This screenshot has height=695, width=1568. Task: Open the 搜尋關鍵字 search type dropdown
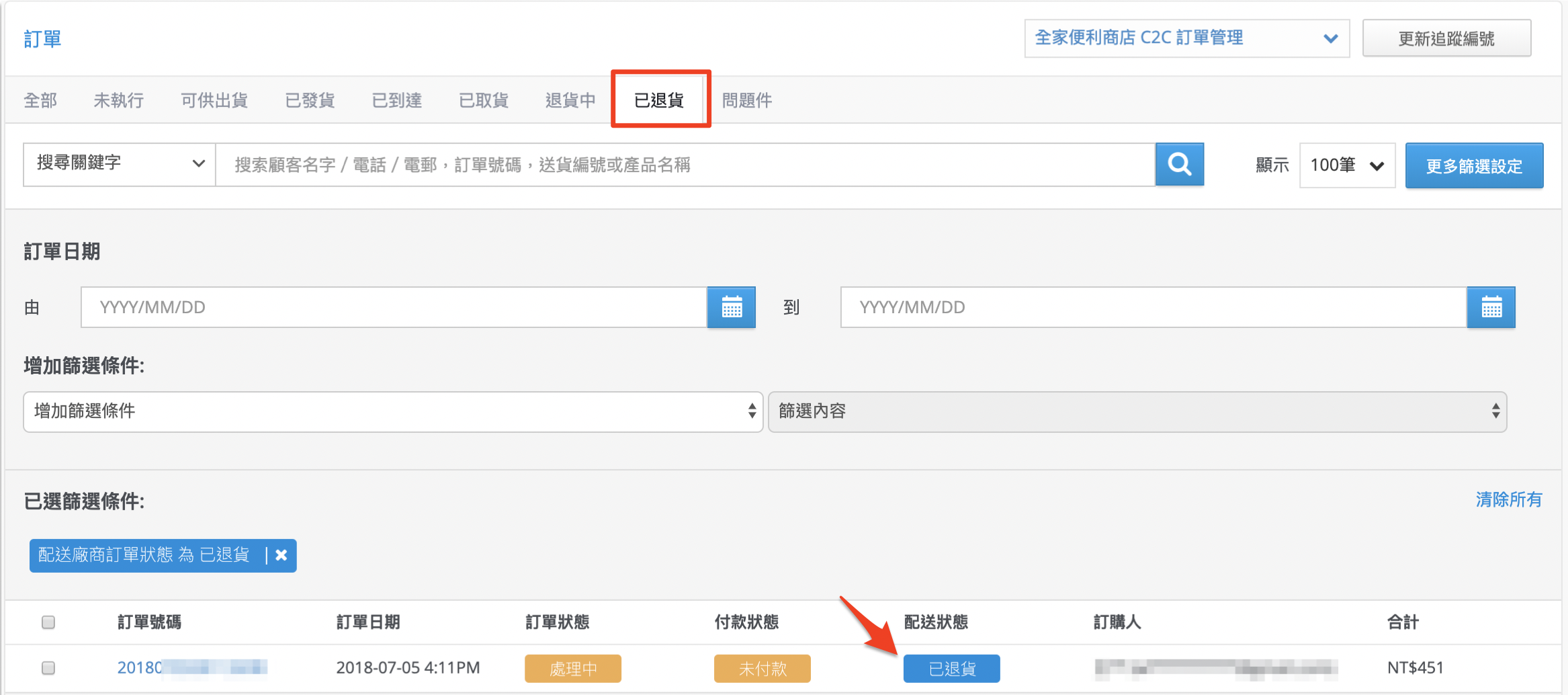point(120,164)
